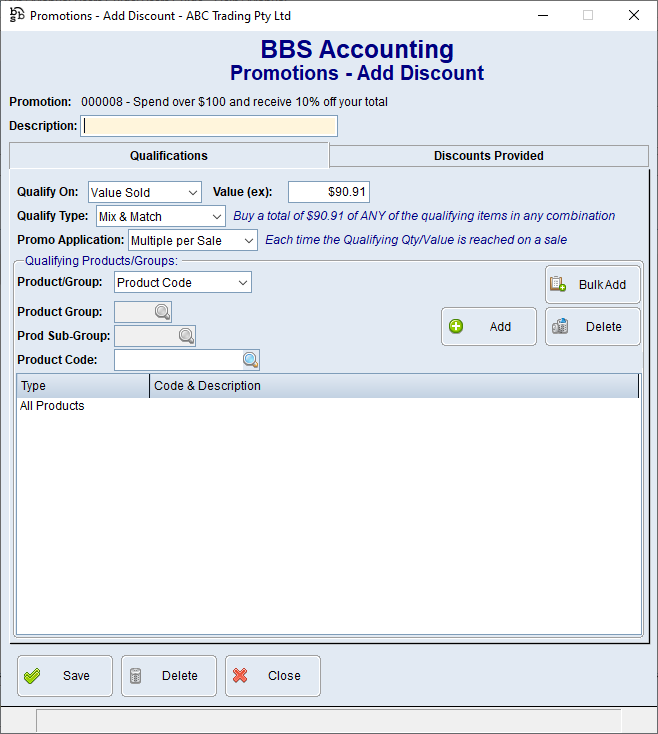Click the Code & Description column header
The height and width of the screenshot is (734, 658).
tap(394, 386)
